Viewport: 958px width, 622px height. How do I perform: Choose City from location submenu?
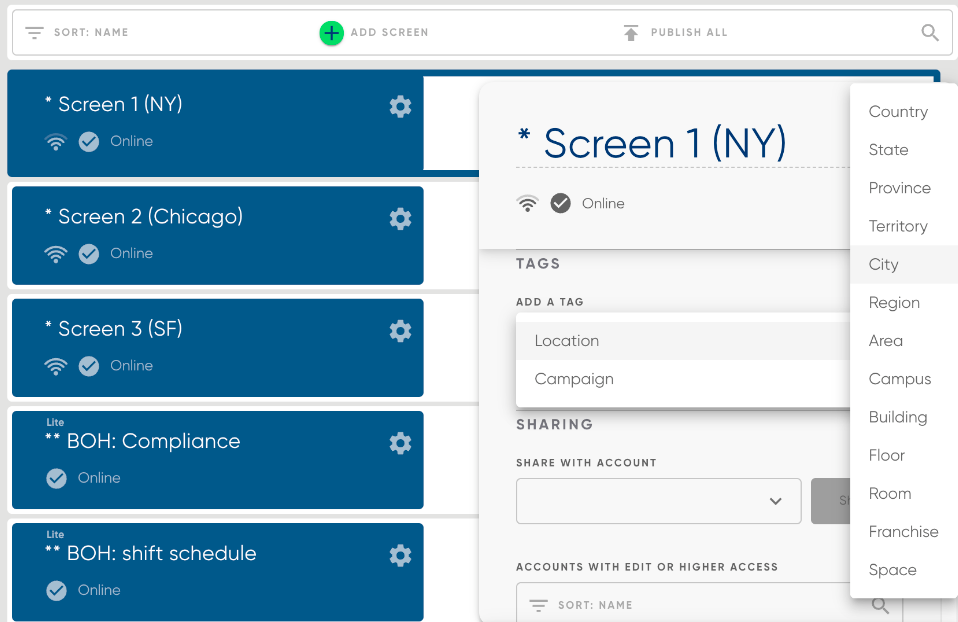click(904, 265)
